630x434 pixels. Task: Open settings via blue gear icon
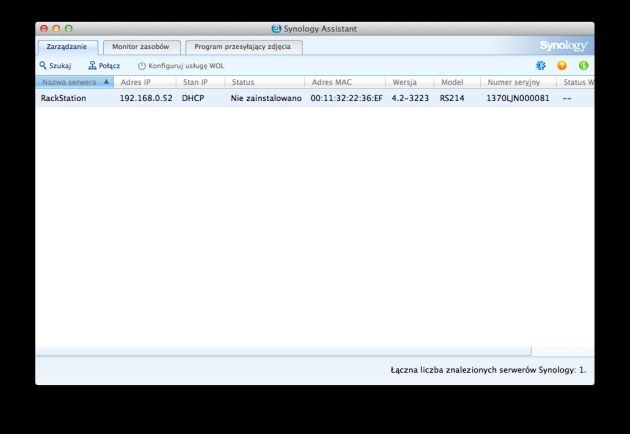[541, 66]
